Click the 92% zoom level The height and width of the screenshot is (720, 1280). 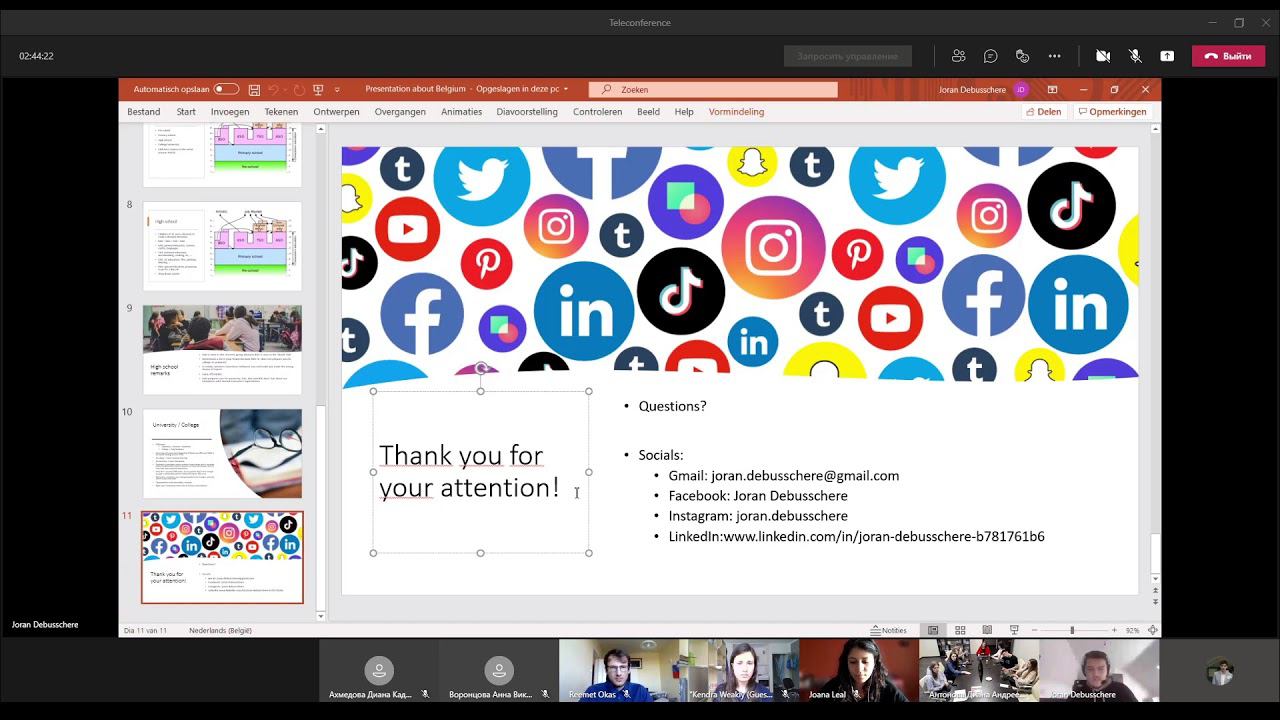(x=1133, y=630)
